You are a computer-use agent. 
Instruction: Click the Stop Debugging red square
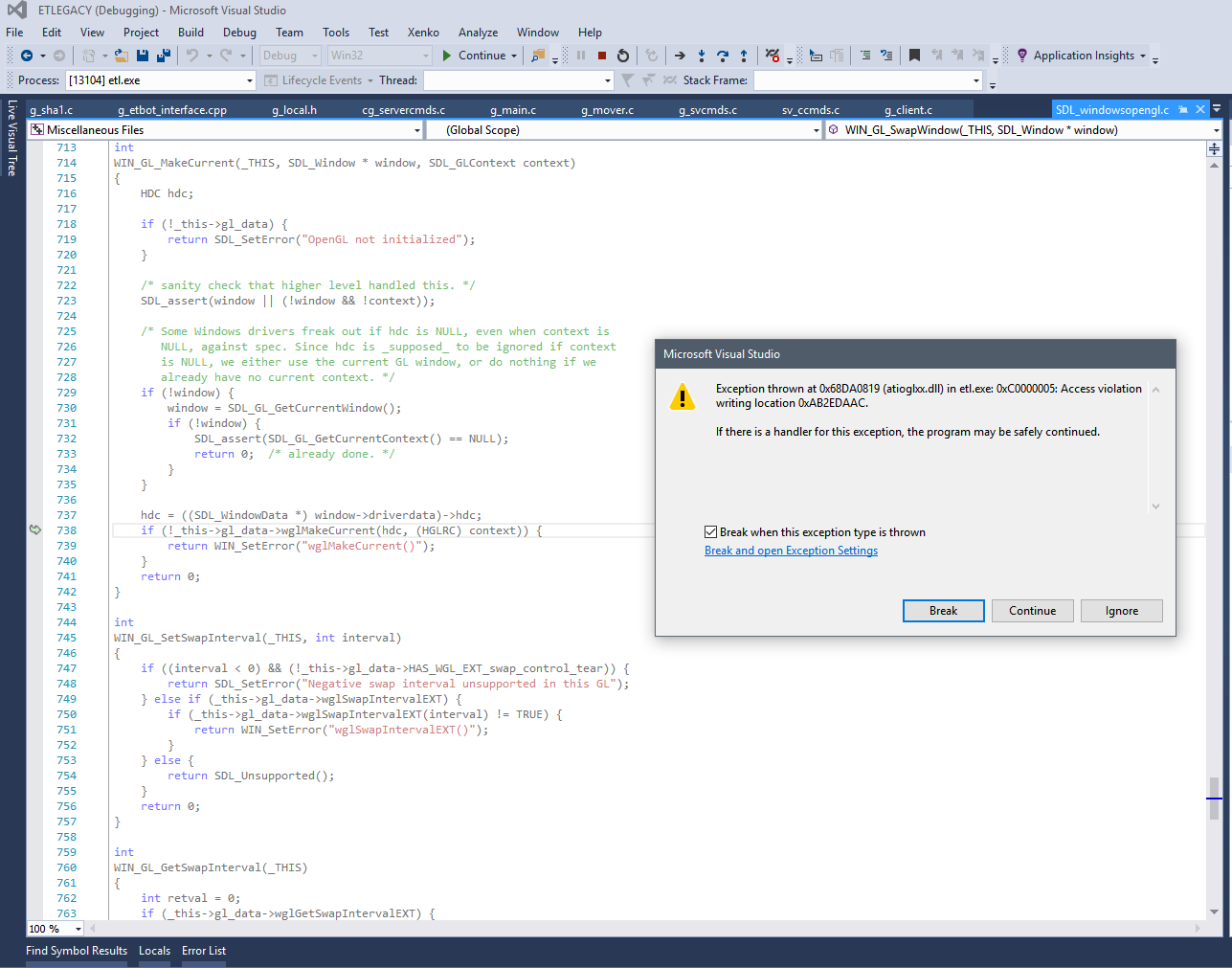coord(602,56)
